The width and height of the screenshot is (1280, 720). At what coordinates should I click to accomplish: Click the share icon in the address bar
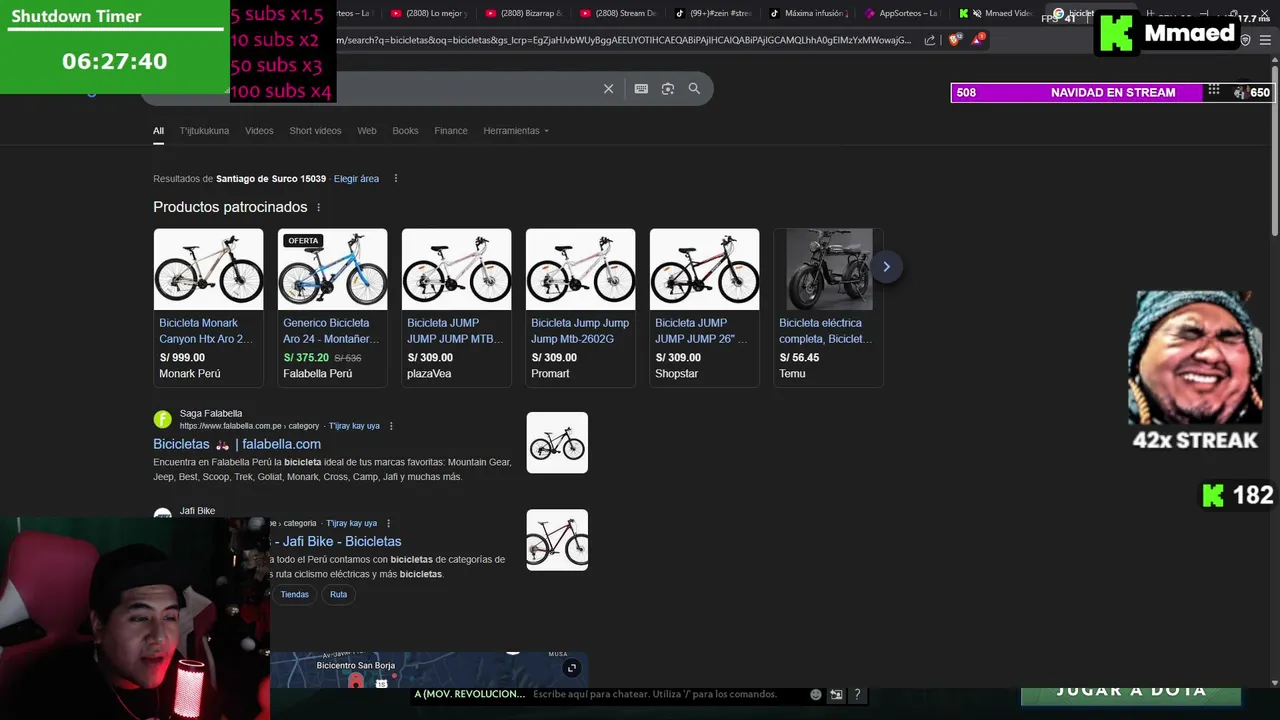pyautogui.click(x=930, y=40)
